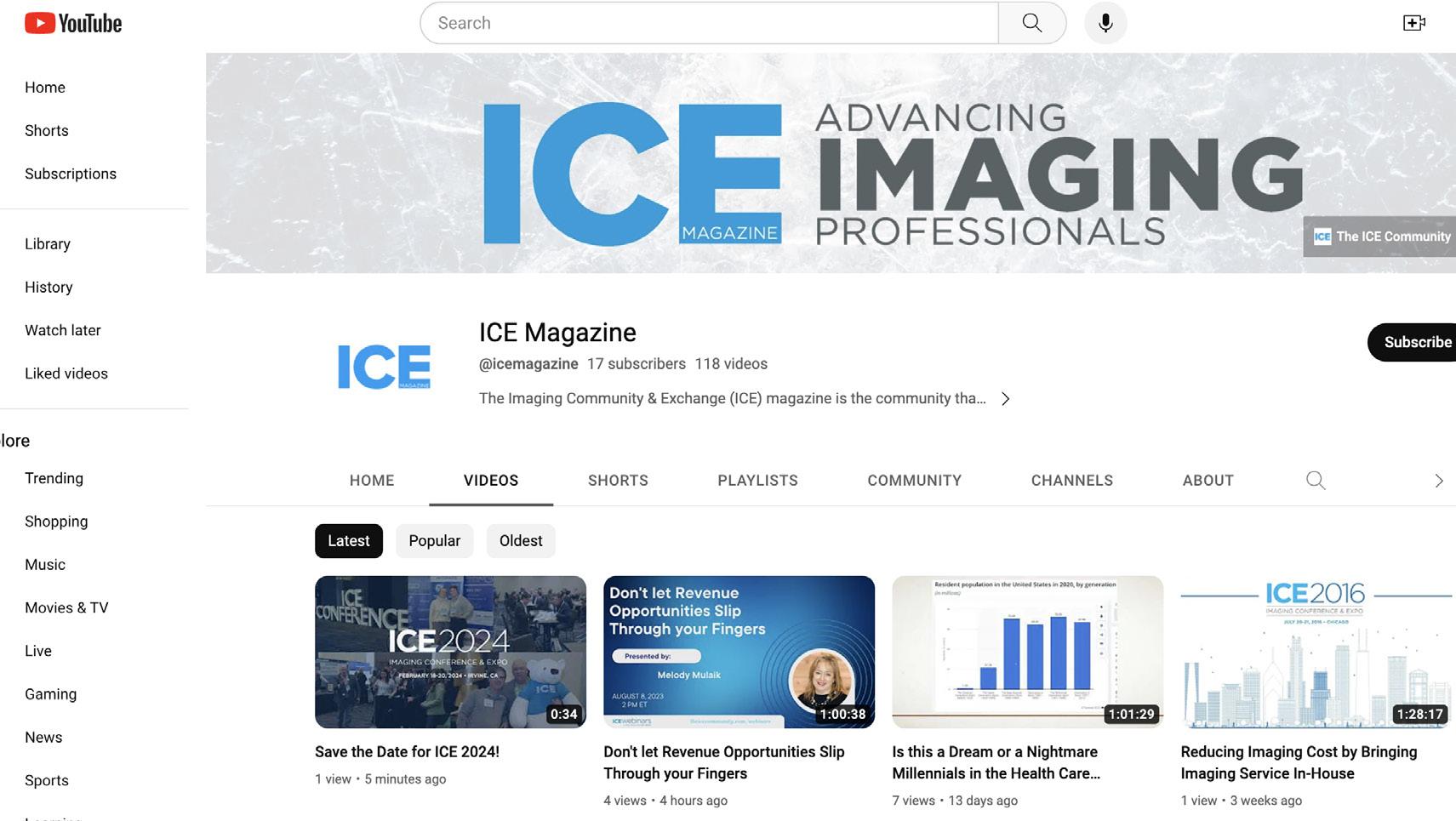
Task: Sort videos by Oldest
Action: [521, 541]
